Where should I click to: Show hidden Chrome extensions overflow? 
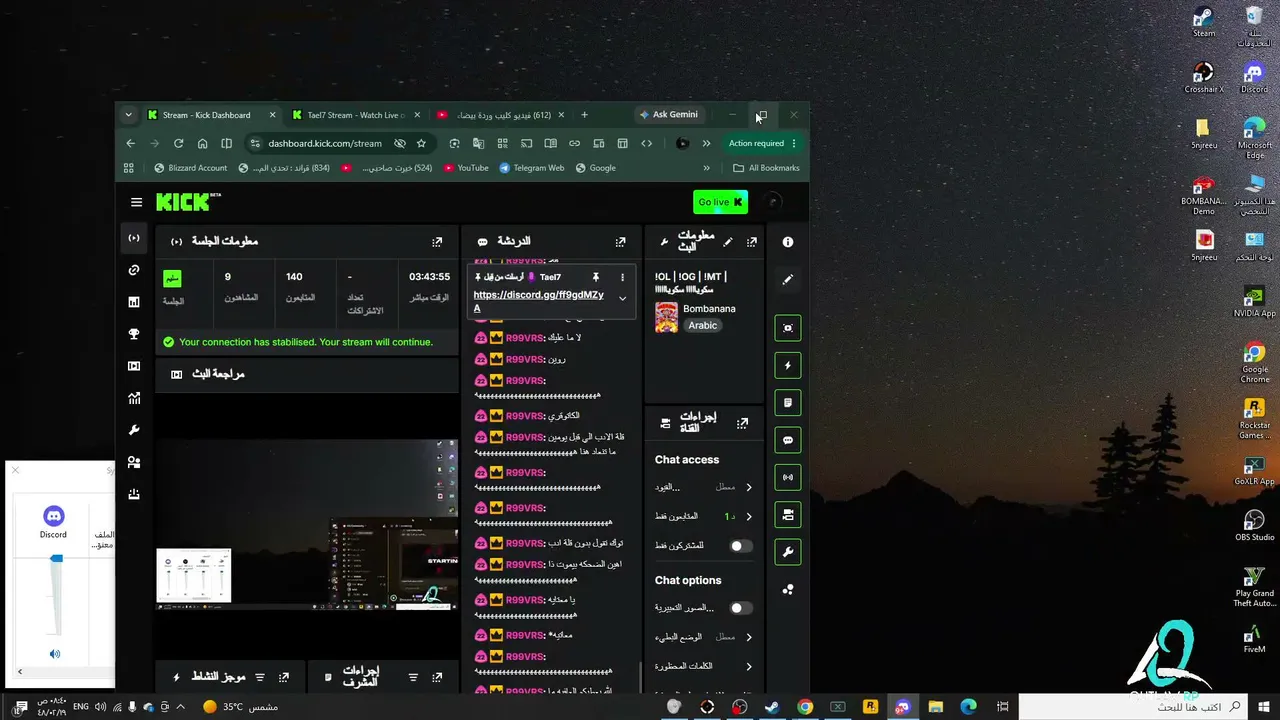pos(707,143)
